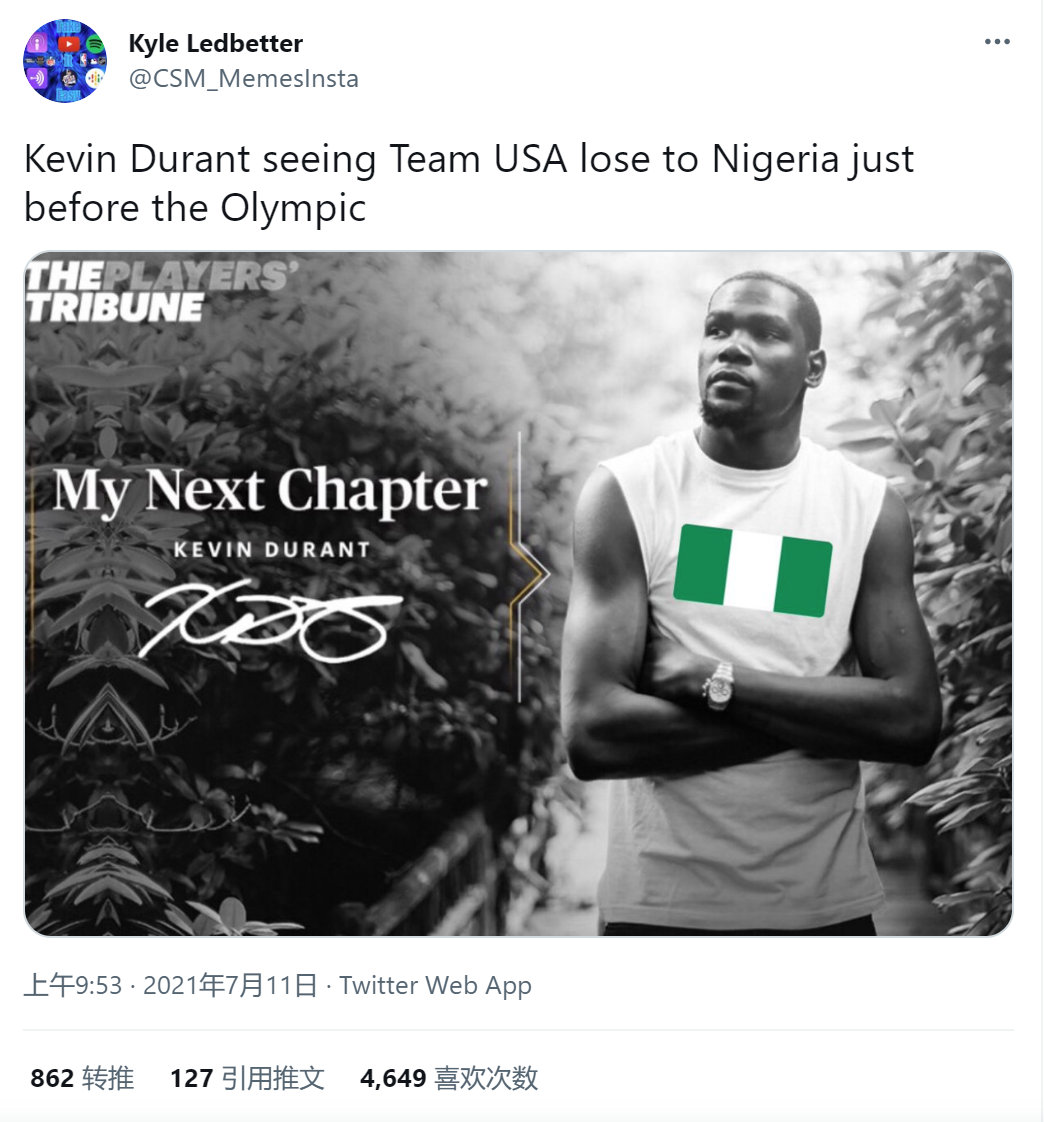Click the Twitter Web App source link
The image size is (1044, 1122).
point(435,985)
